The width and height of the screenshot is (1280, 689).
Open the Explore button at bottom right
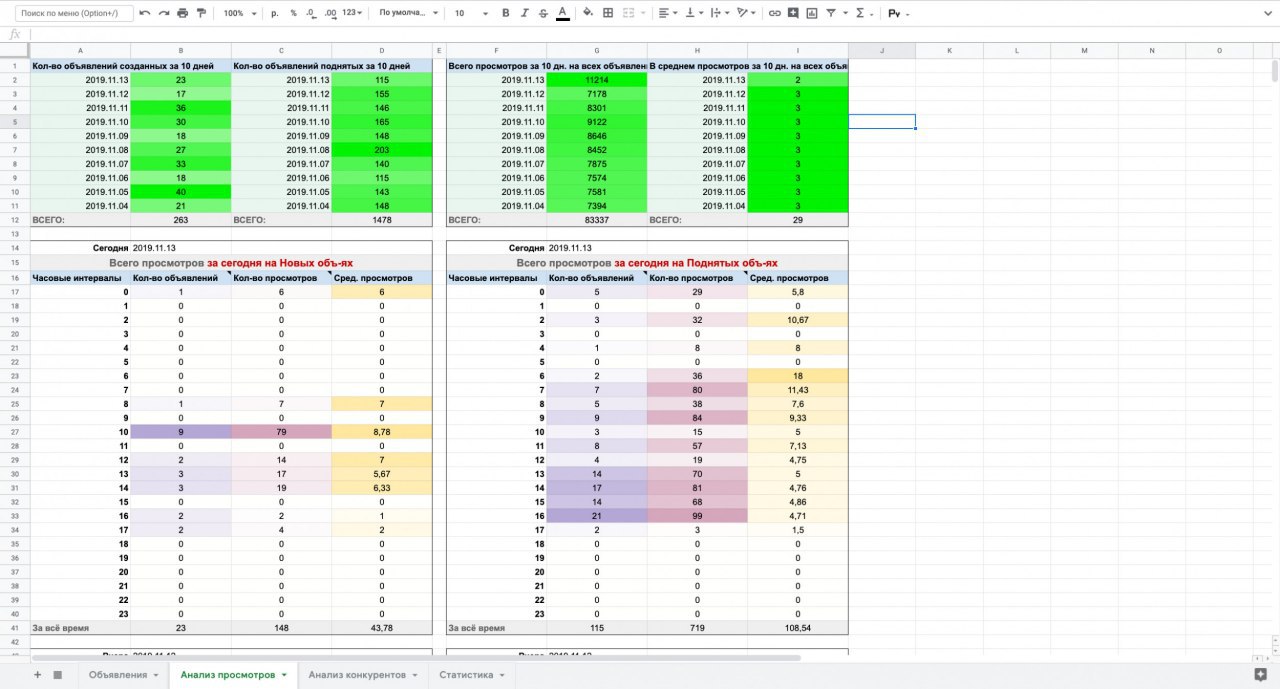(x=1259, y=674)
